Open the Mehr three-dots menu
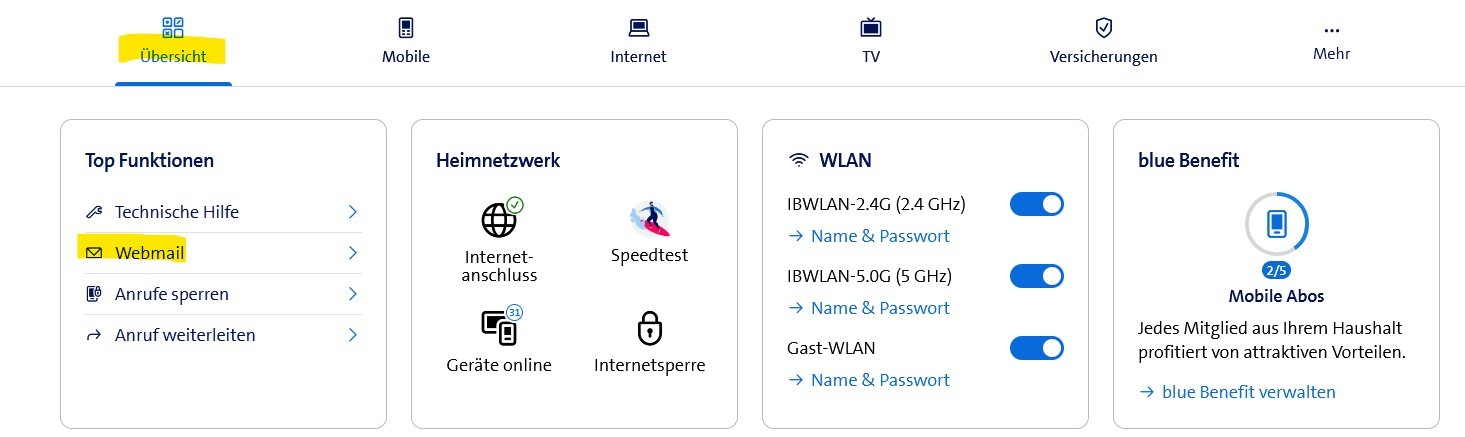This screenshot has width=1465, height=437. pyautogui.click(x=1331, y=30)
